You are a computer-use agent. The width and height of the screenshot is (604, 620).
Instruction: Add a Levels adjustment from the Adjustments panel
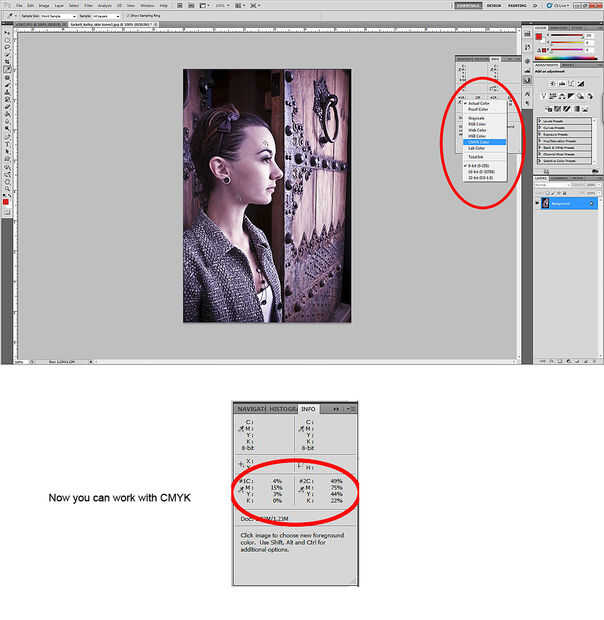[562, 84]
